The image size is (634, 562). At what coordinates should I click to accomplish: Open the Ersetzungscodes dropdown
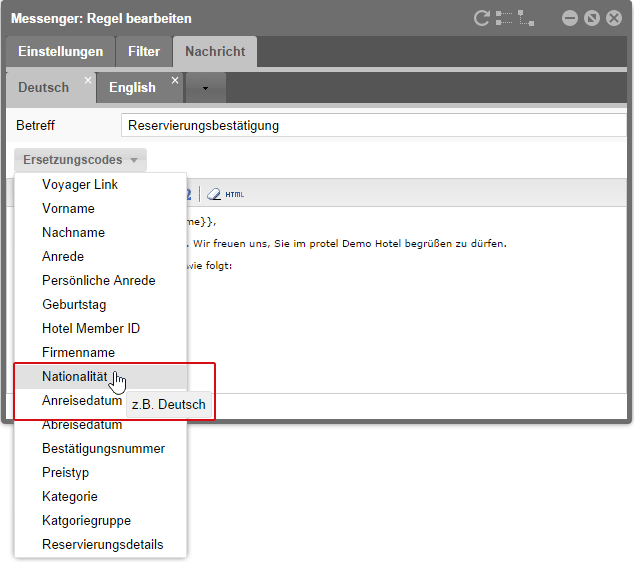[x=80, y=160]
